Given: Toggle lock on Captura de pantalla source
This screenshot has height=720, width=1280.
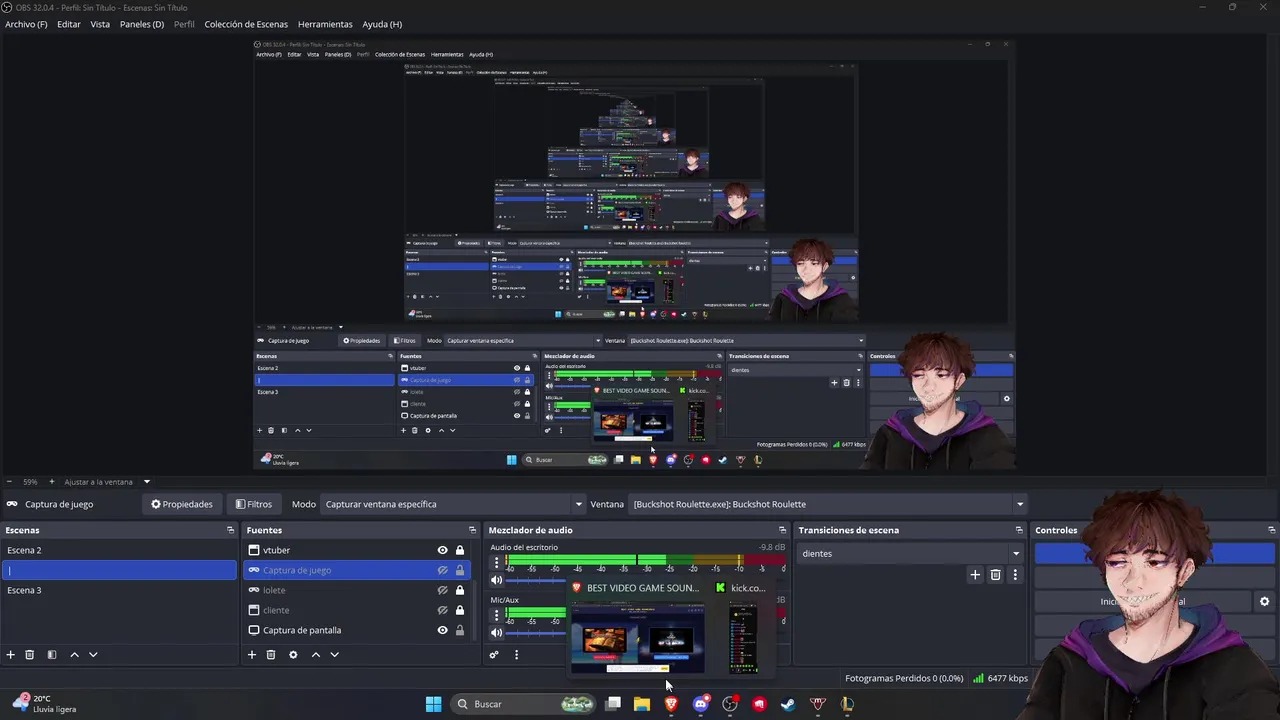Looking at the screenshot, I should (460, 630).
